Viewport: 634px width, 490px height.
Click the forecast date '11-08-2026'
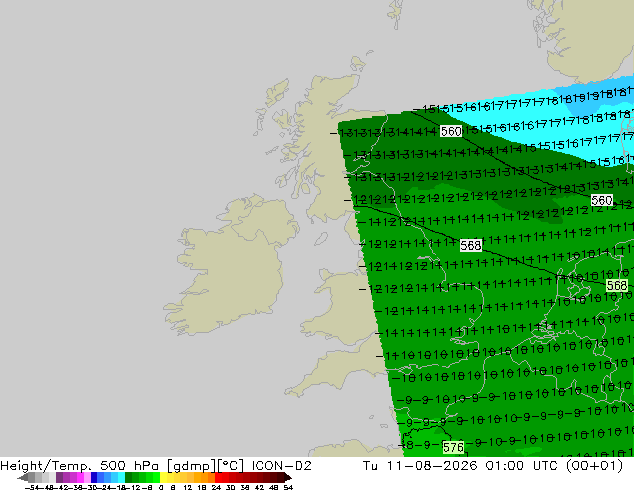point(432,466)
